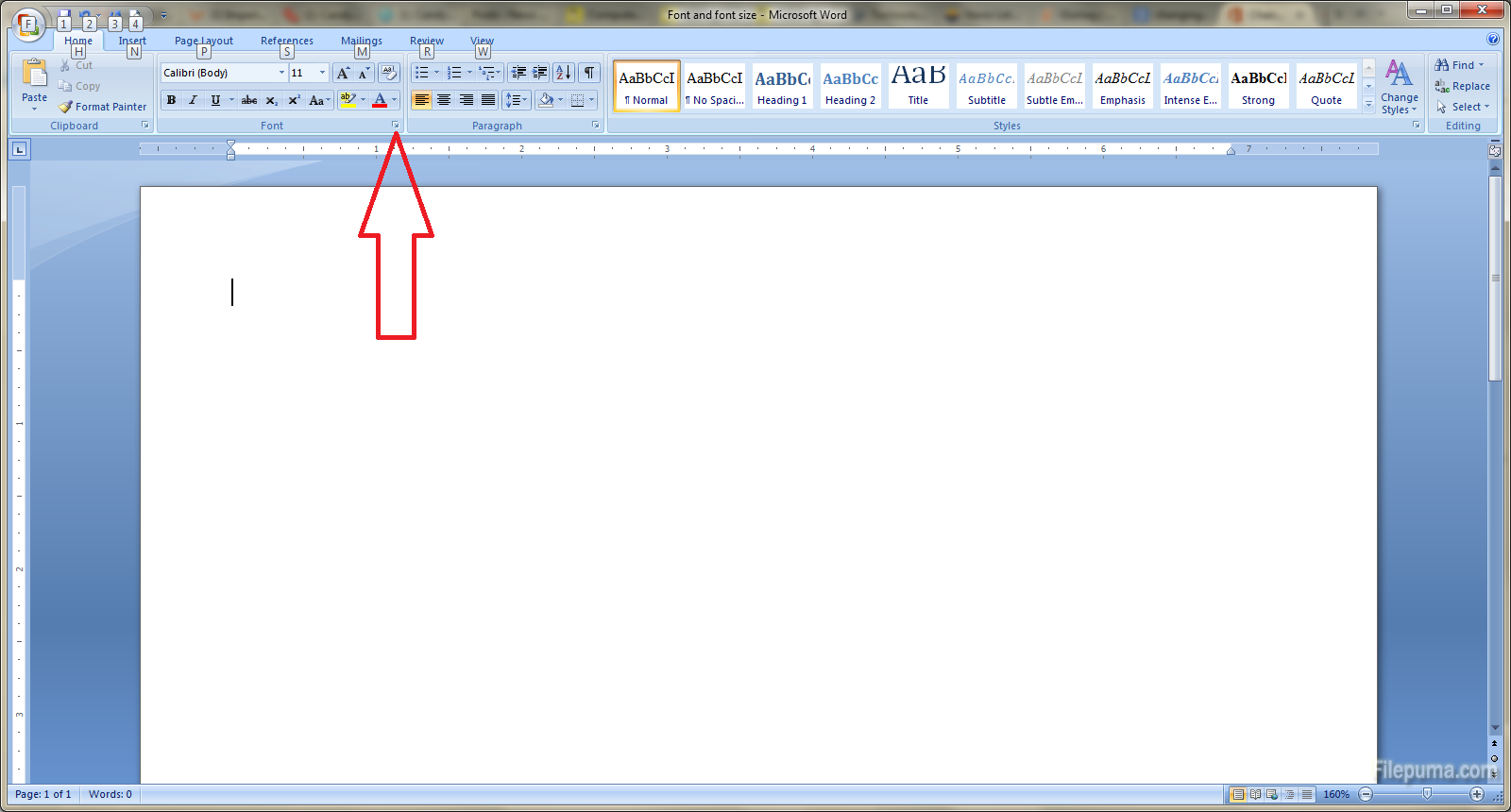Screen dimensions: 1511x812
Task: Click the tab selector at ruler corner
Action: pos(20,149)
